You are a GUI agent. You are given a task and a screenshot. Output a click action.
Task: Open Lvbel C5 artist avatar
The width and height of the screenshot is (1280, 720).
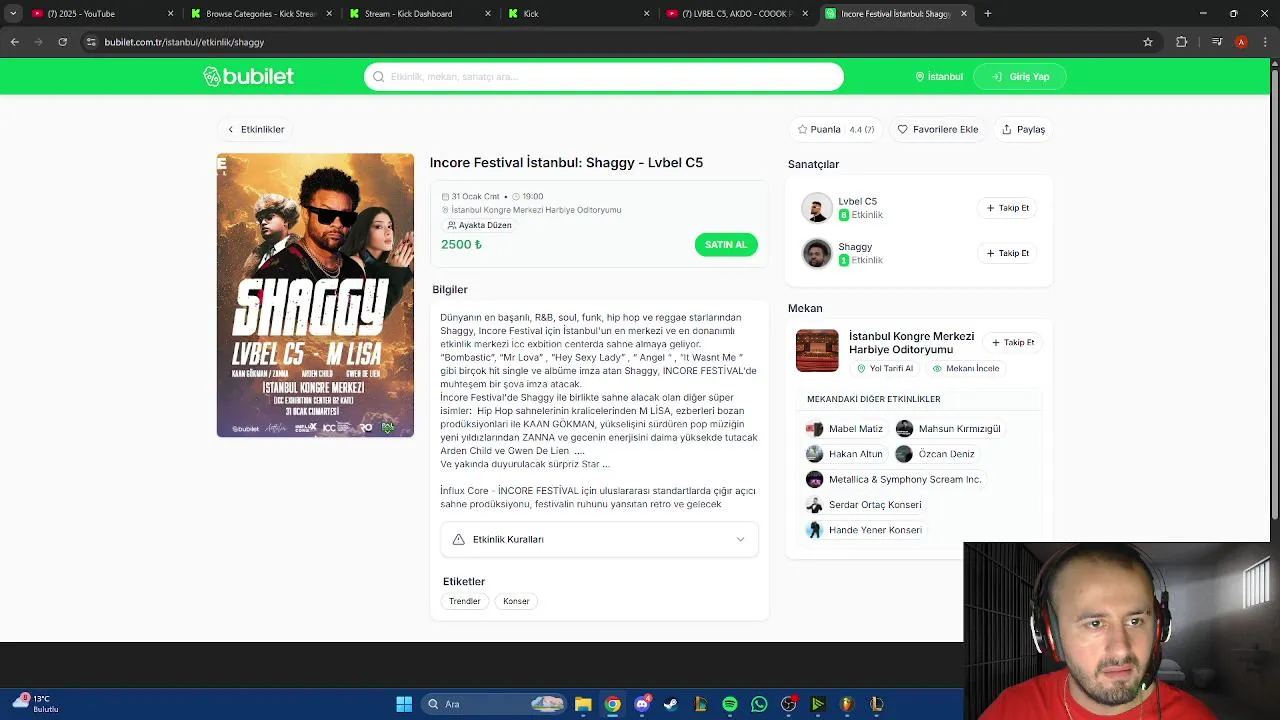pos(817,208)
